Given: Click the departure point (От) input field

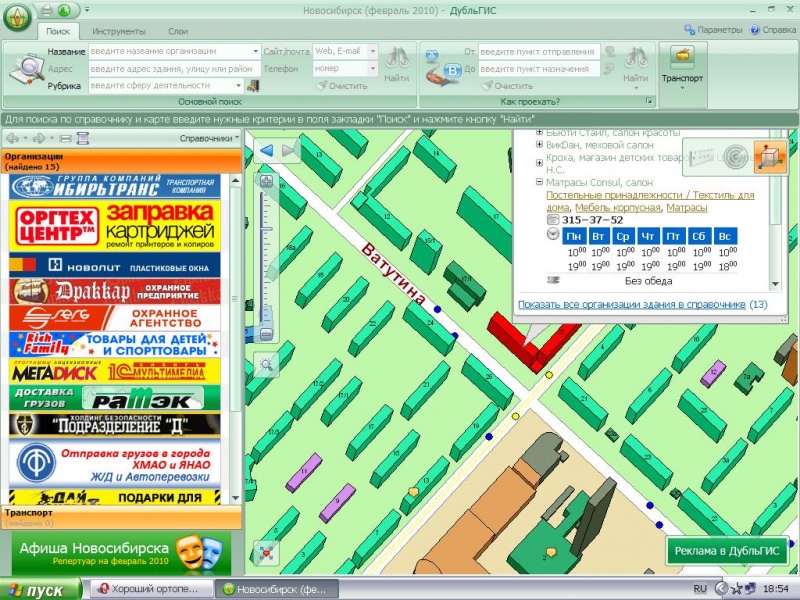Looking at the screenshot, I should pyautogui.click(x=537, y=51).
